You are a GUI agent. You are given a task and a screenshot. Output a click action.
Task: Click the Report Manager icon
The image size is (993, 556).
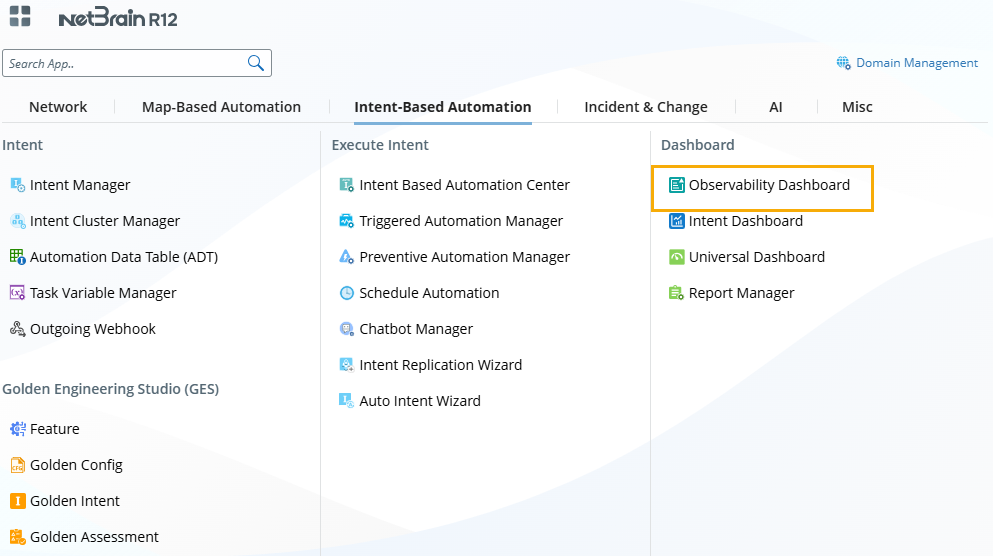677,293
